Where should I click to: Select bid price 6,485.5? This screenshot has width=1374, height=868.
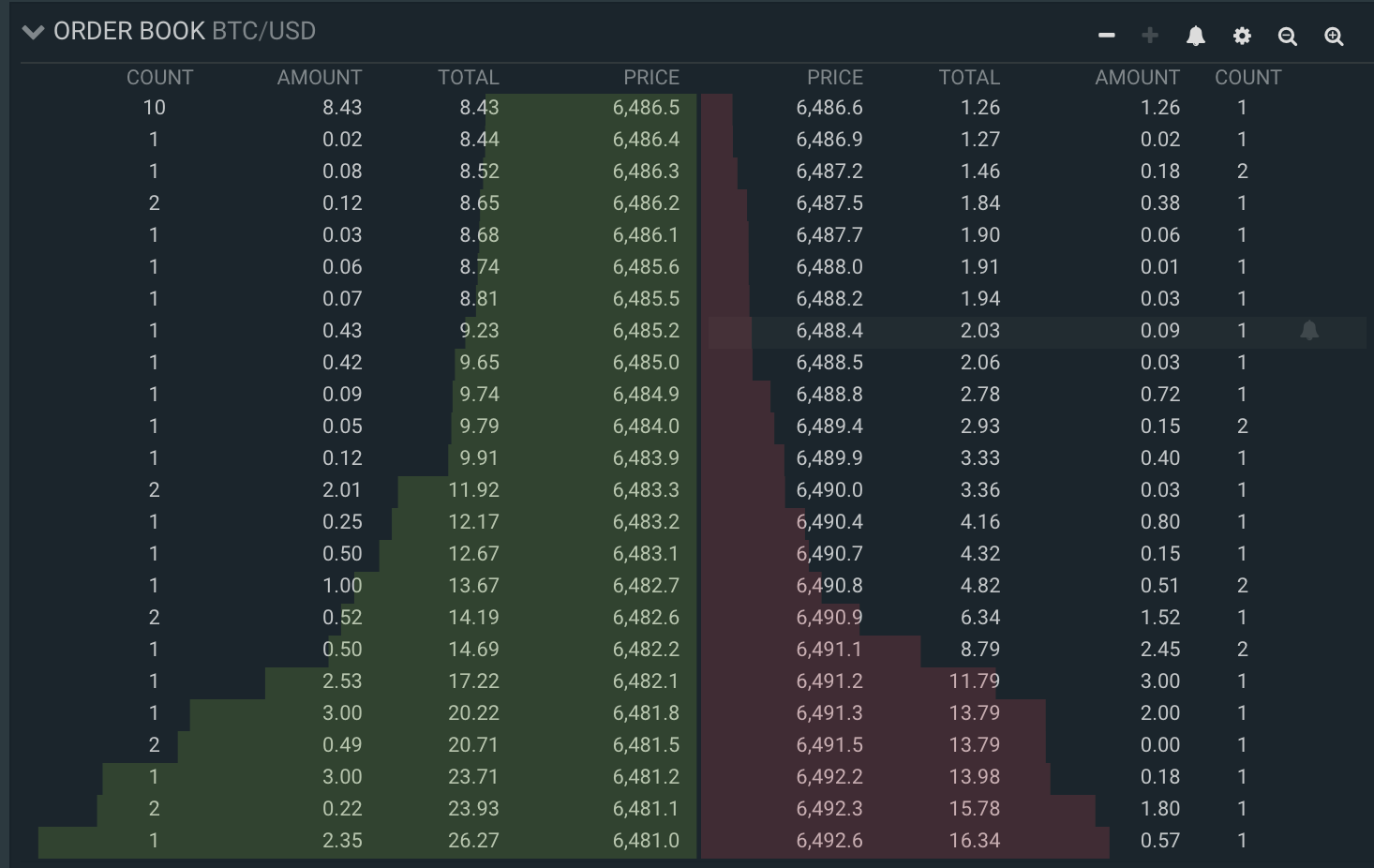pyautogui.click(x=646, y=299)
